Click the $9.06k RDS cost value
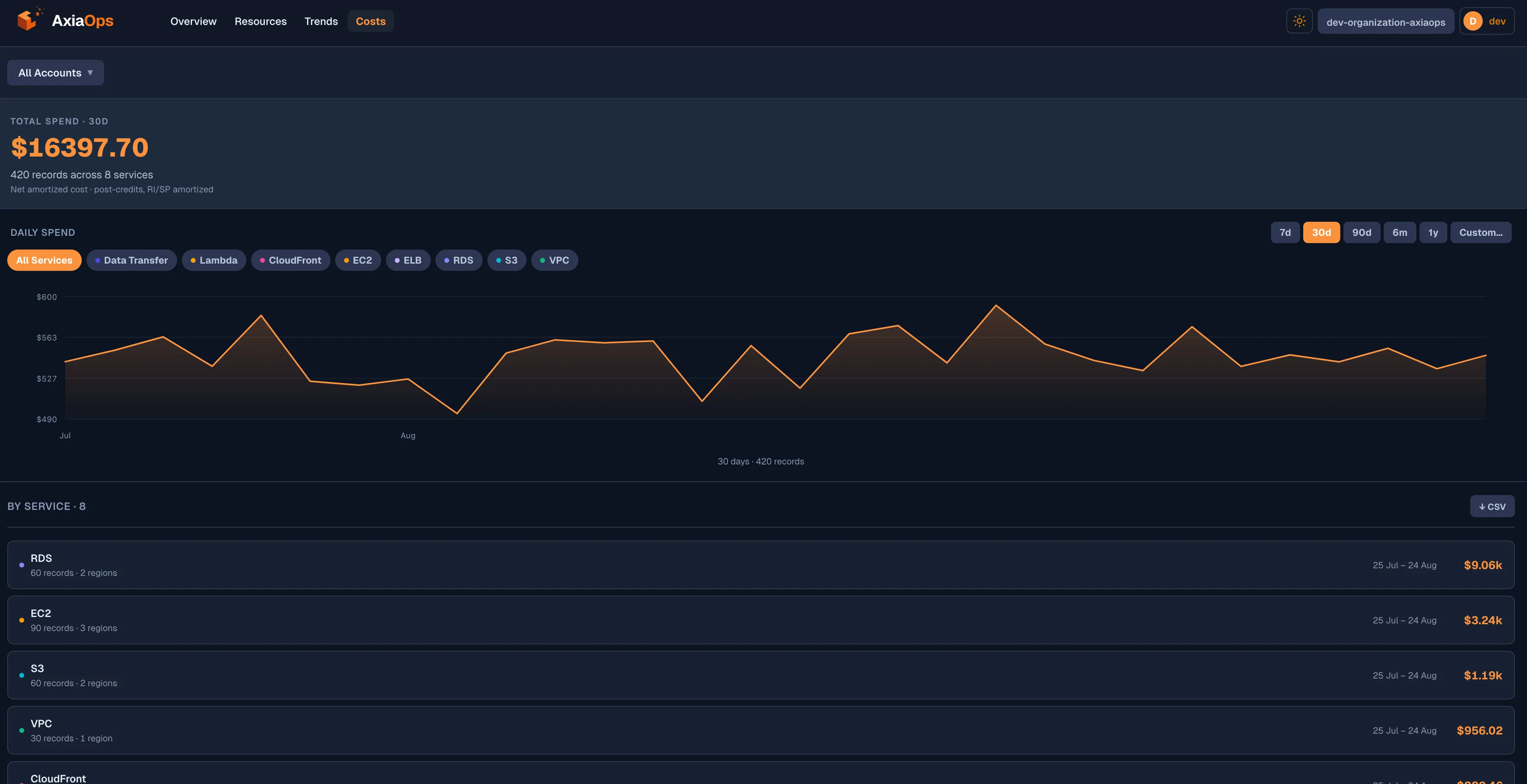Viewport: 1527px width, 784px height. [1483, 565]
